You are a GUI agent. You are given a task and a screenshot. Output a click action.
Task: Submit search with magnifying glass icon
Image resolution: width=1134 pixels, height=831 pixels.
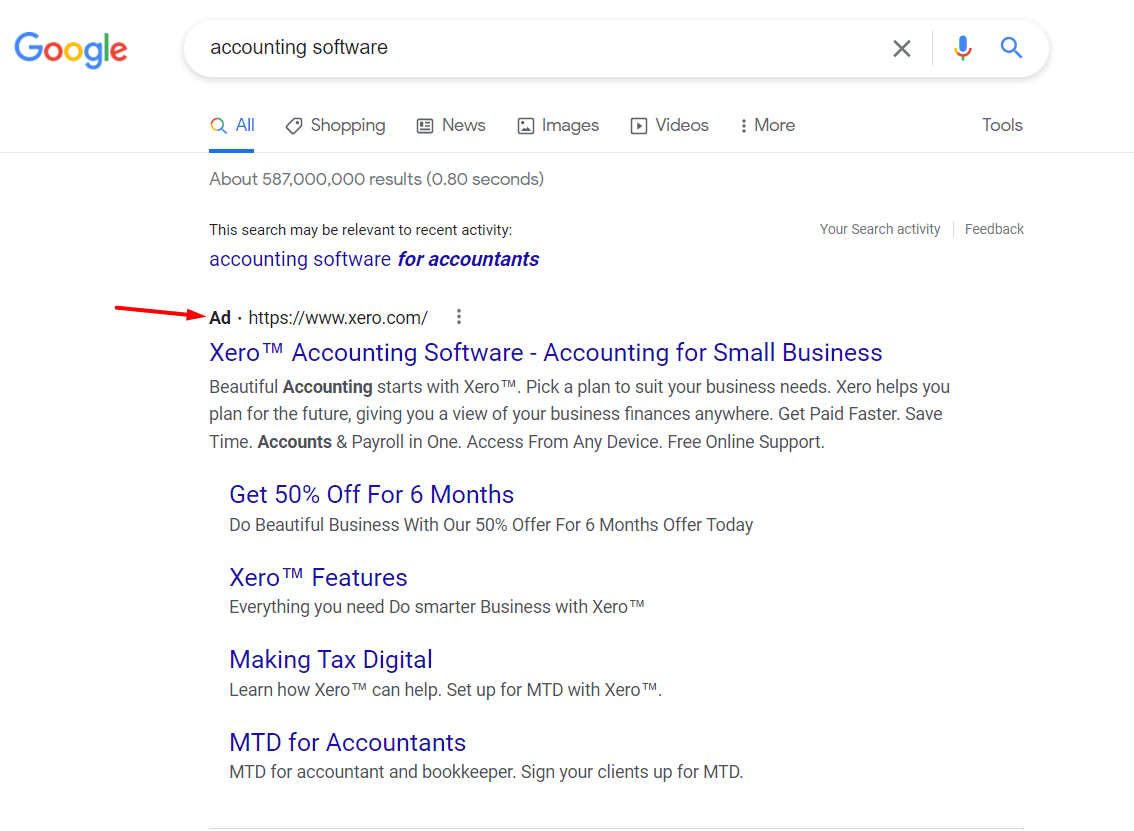tap(1011, 48)
